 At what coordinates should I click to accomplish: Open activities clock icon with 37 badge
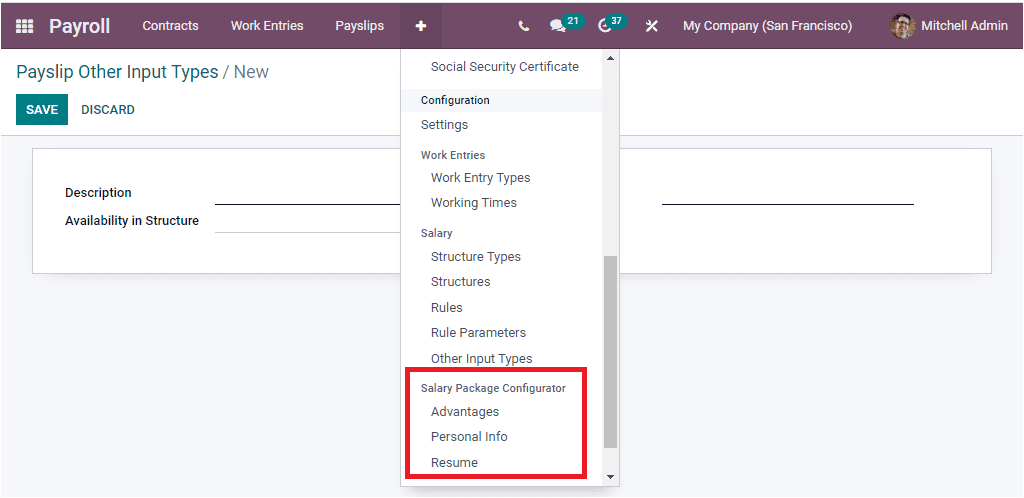(x=612, y=25)
